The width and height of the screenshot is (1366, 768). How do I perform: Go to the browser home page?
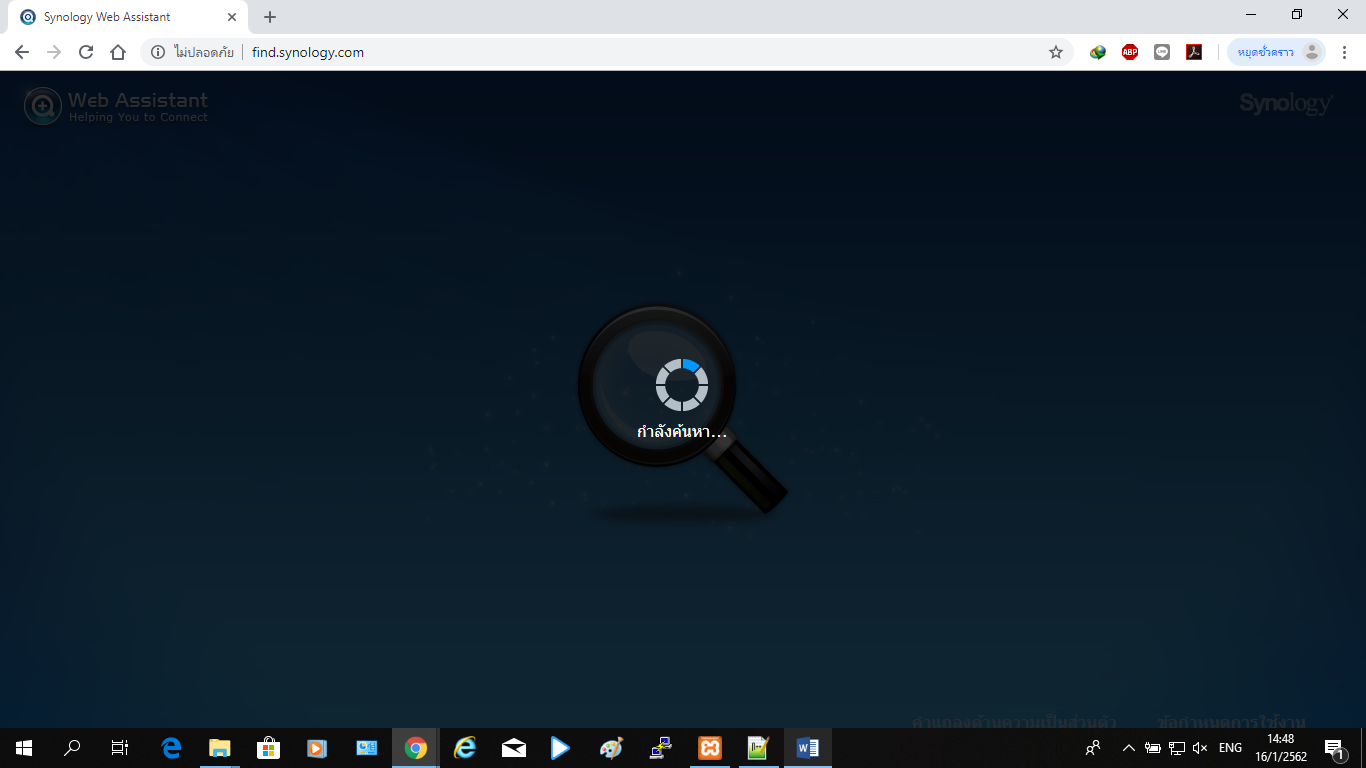point(118,52)
